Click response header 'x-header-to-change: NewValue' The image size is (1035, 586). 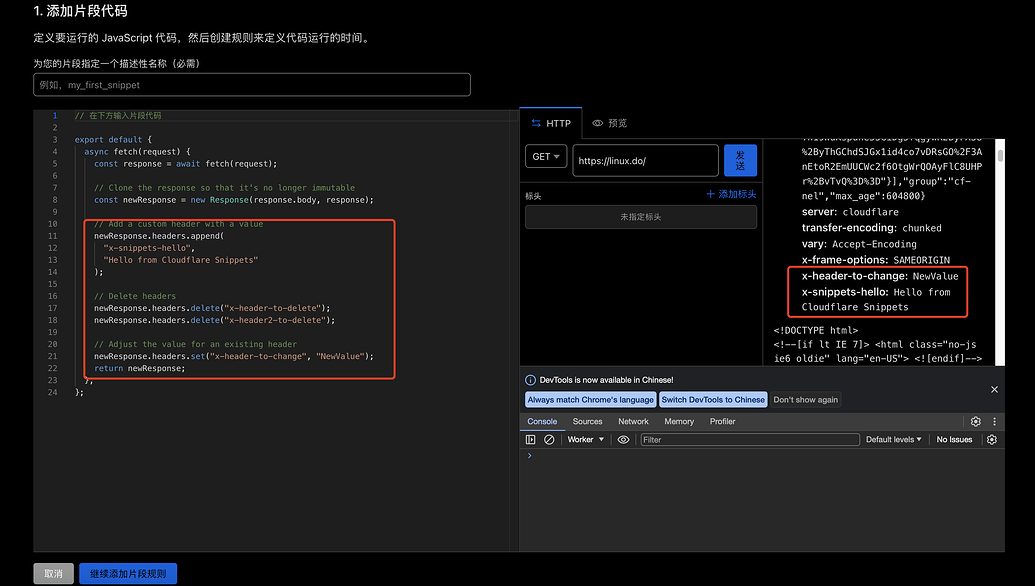pyautogui.click(x=879, y=276)
